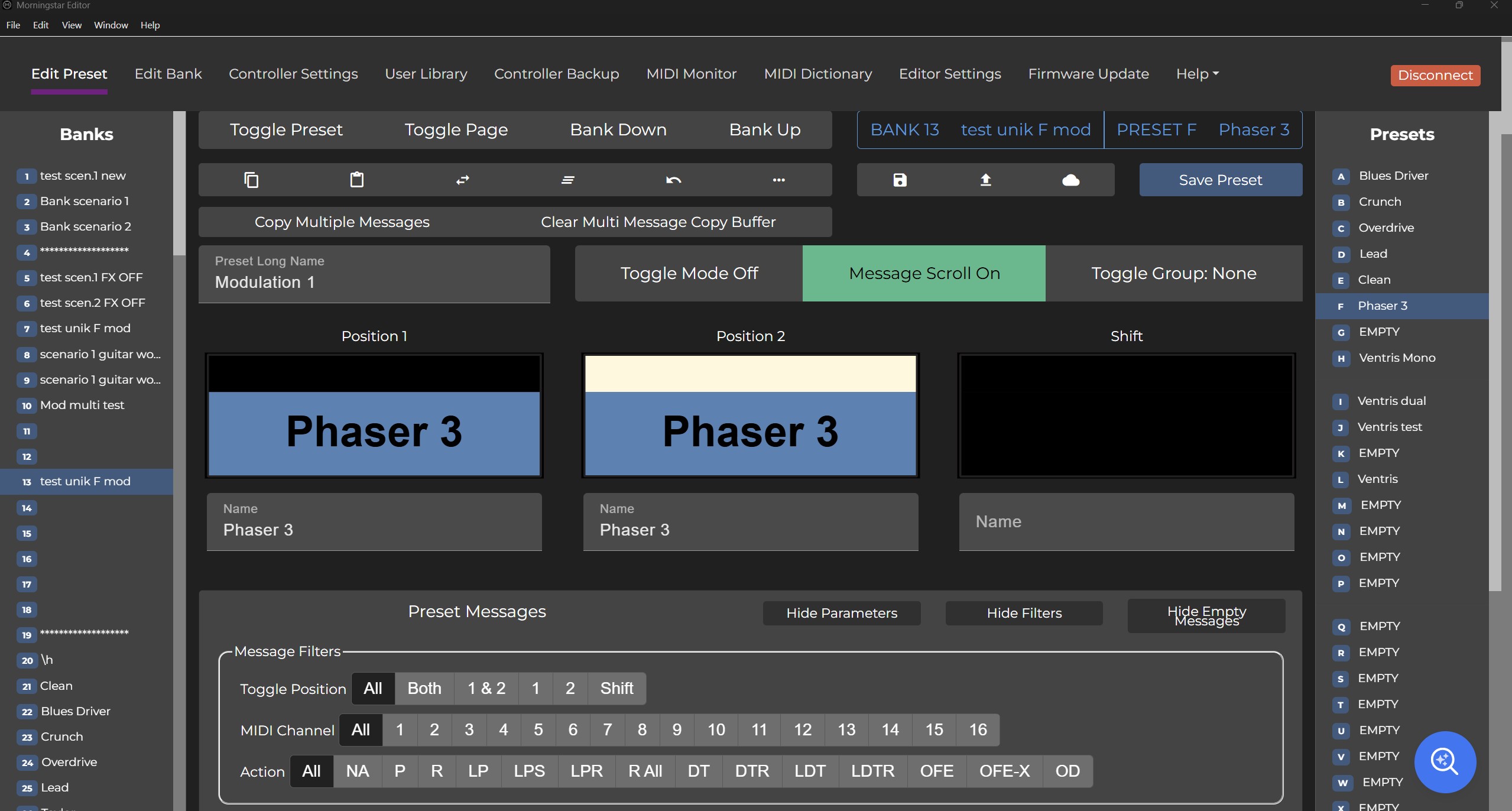Screen dimensions: 1512x811
Task: Switch Toggle Mode Off button
Action: [x=689, y=273]
